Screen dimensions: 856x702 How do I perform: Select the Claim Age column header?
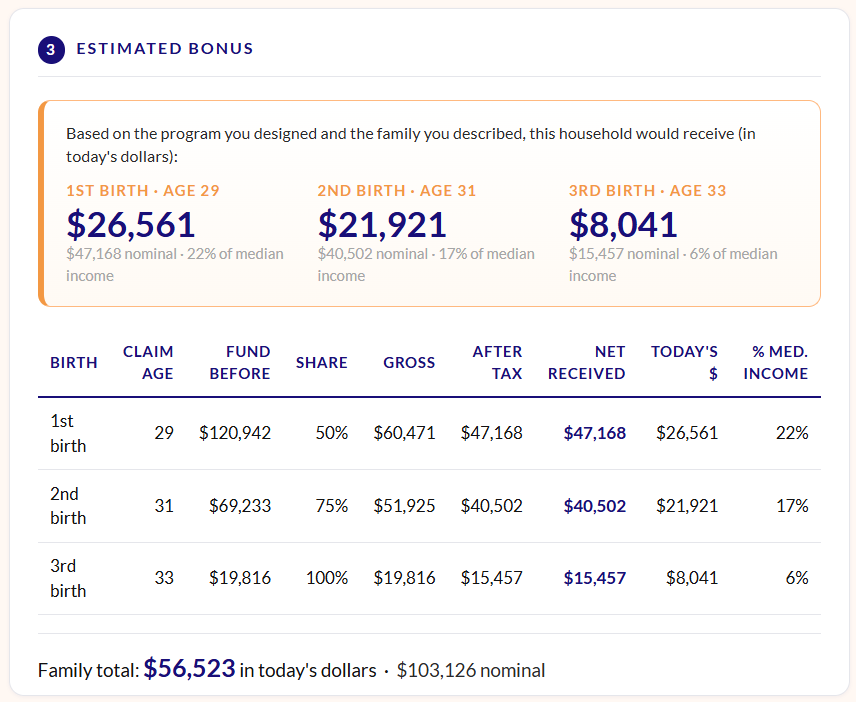(148, 362)
